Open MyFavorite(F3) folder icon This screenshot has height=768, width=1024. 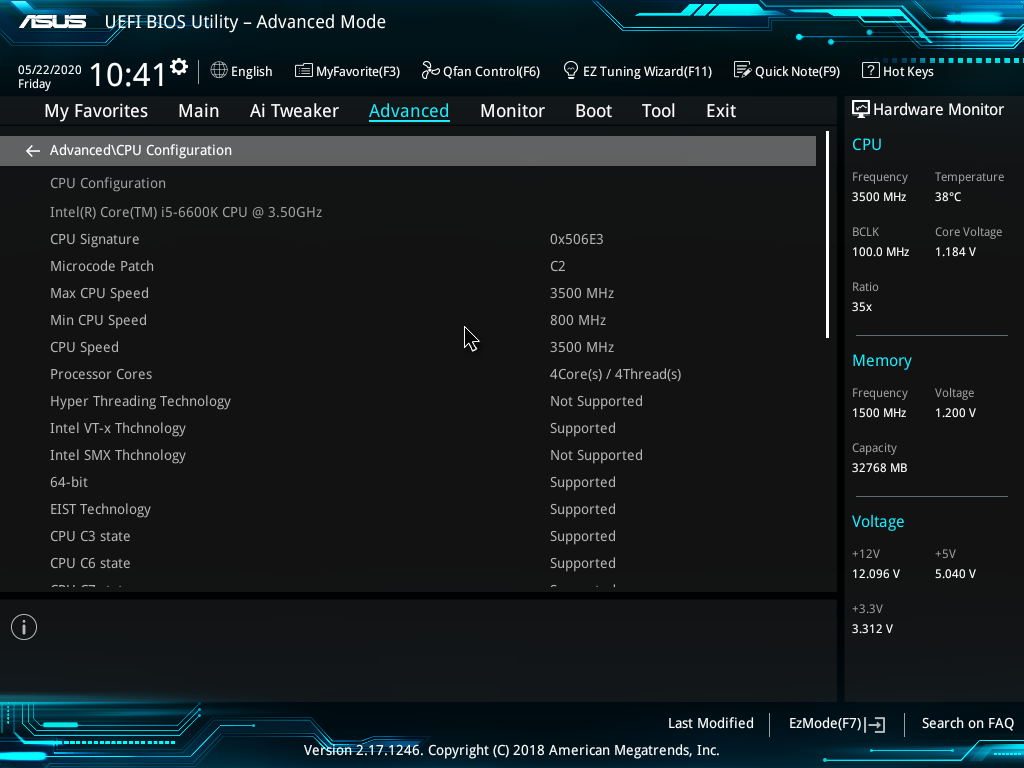coord(304,71)
